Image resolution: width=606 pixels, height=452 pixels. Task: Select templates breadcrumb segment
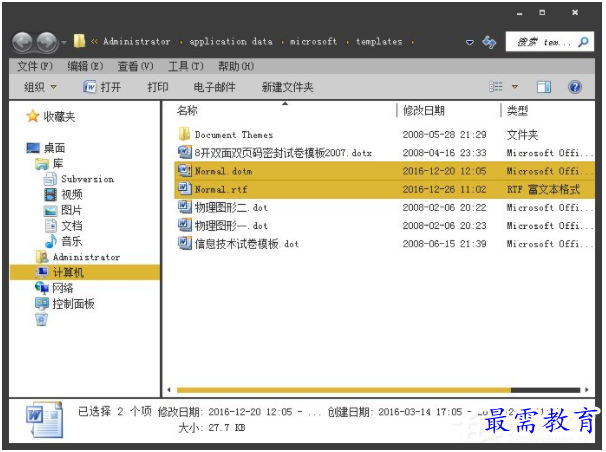click(379, 41)
